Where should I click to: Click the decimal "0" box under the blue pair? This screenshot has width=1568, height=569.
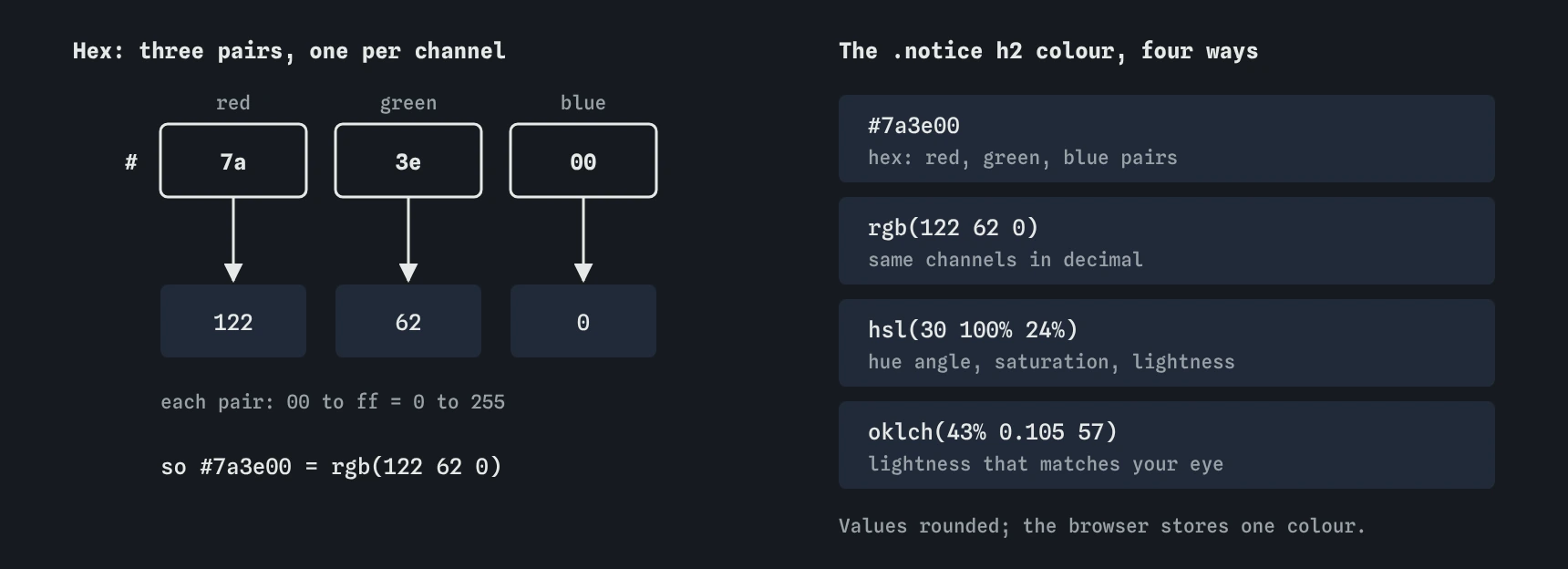coord(583,321)
